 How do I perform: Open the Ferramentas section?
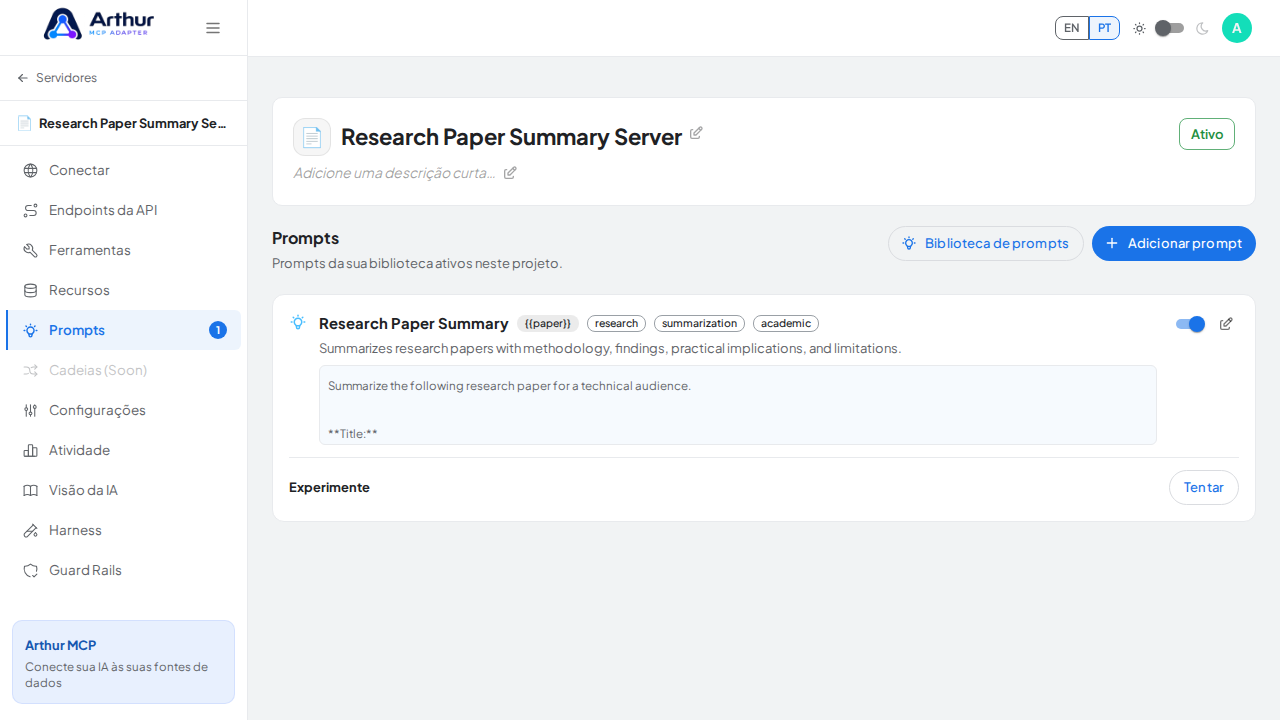[124, 250]
